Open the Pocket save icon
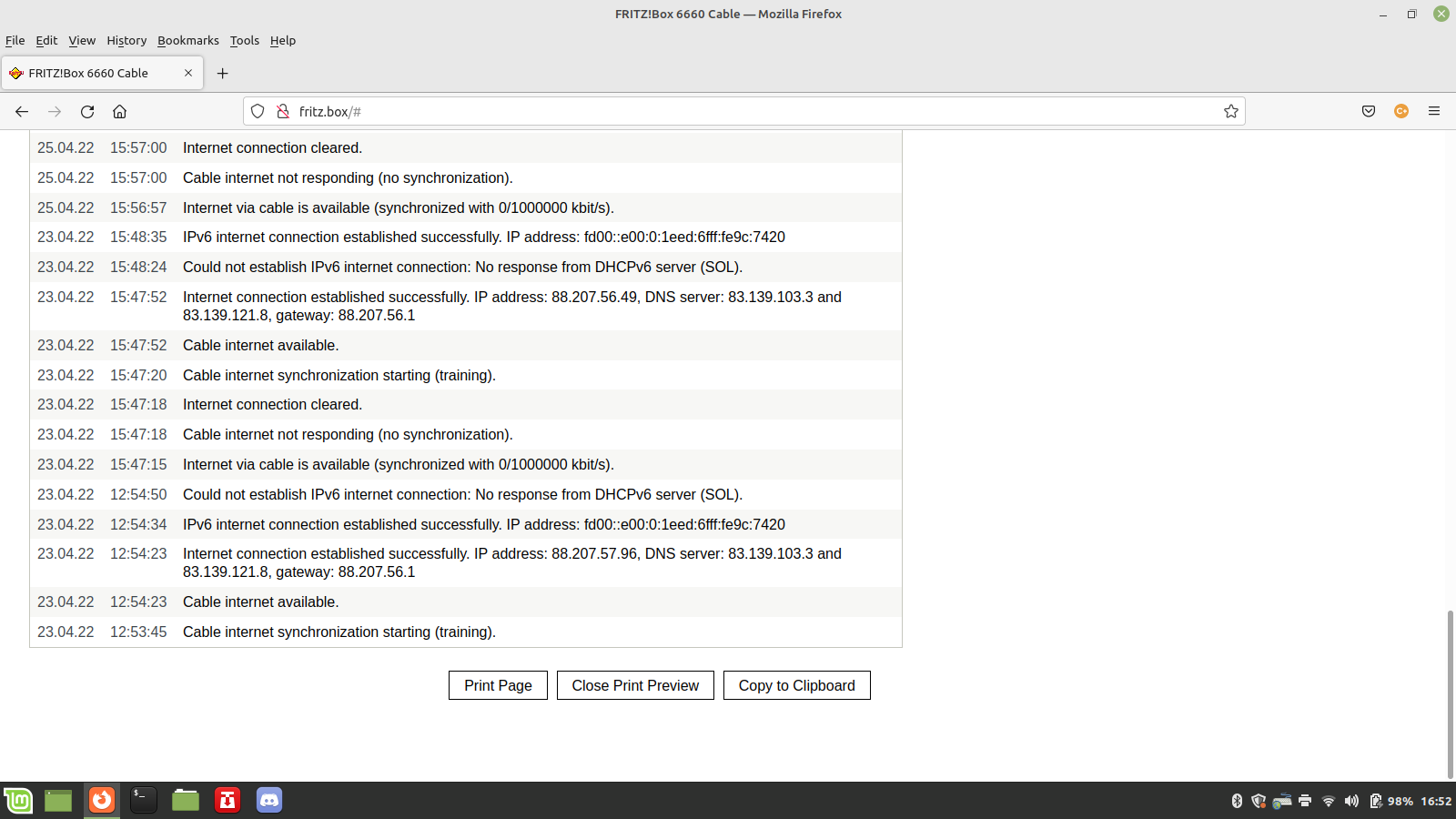This screenshot has width=1456, height=819. coord(1369,111)
